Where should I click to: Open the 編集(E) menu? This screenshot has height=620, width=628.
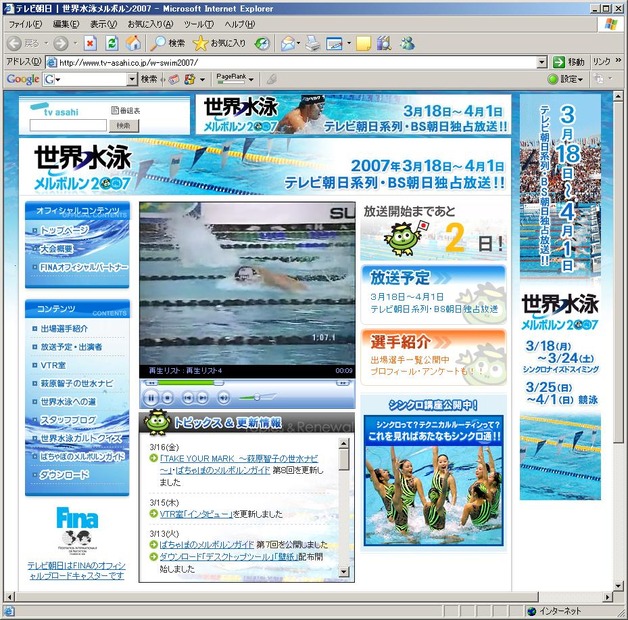click(x=66, y=24)
